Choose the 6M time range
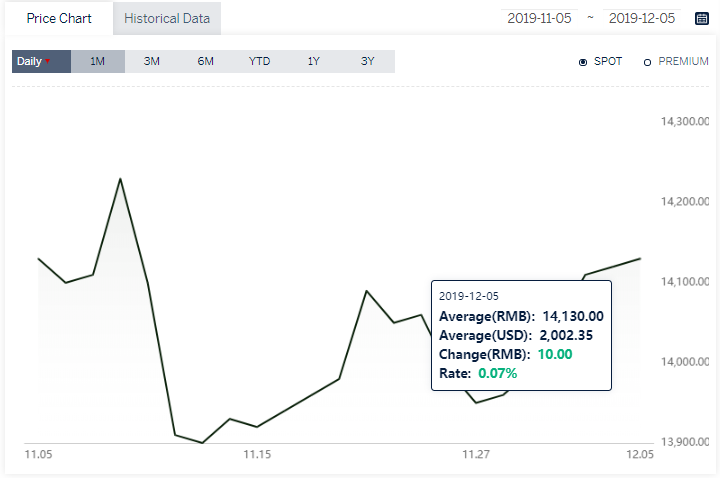The height and width of the screenshot is (478, 720). (206, 61)
